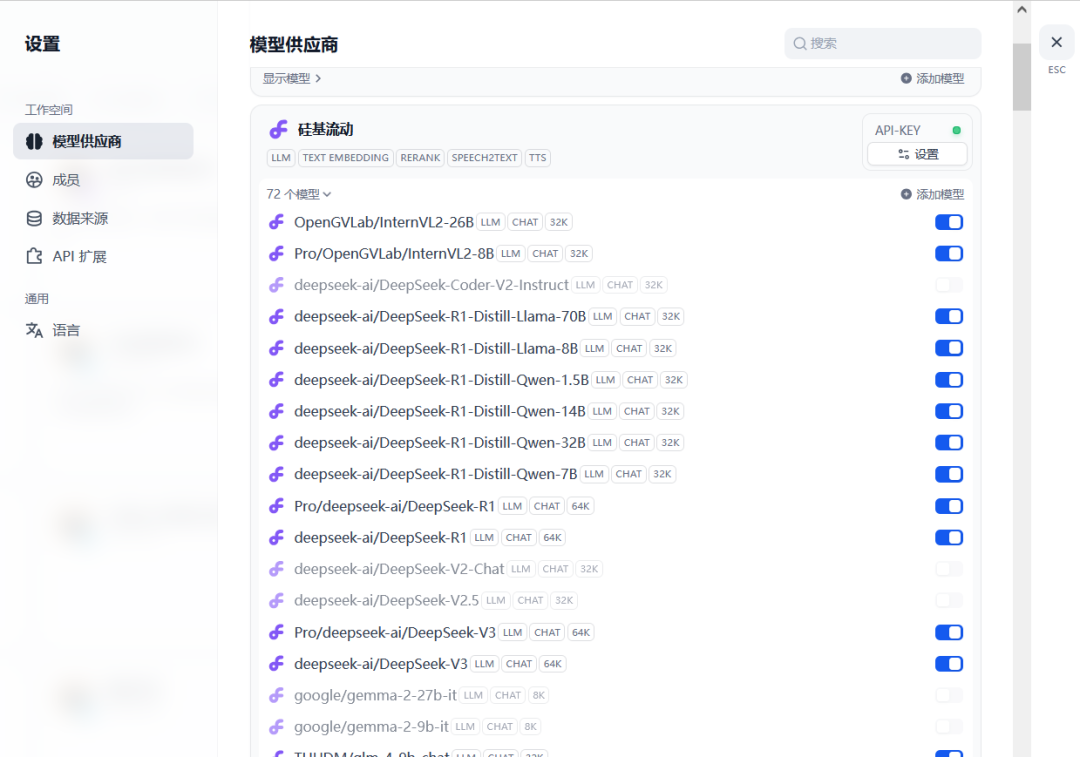The height and width of the screenshot is (757, 1080).
Task: Click the 数据来源 database icon
Action: pyautogui.click(x=34, y=218)
